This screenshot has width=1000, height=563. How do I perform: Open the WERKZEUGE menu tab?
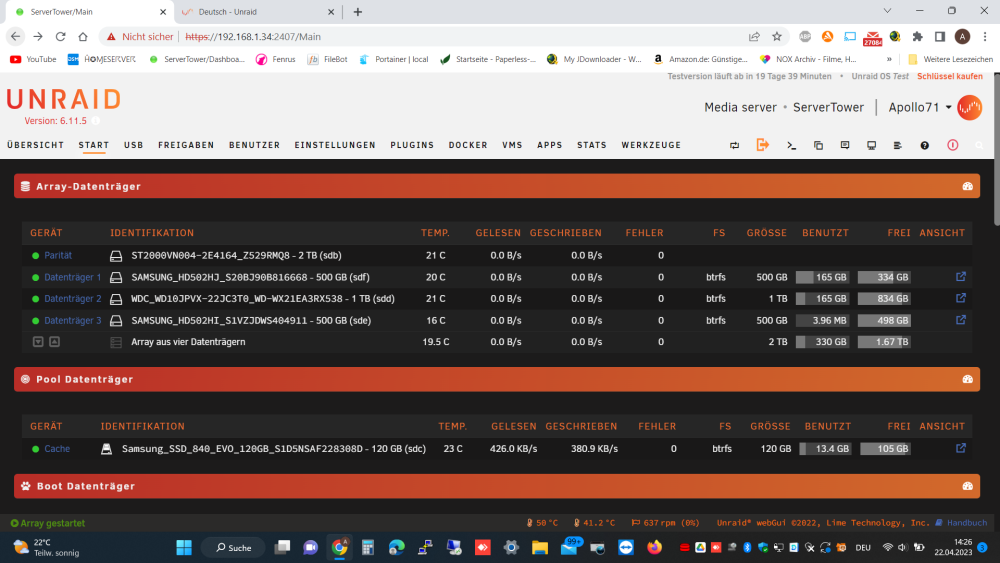651,145
